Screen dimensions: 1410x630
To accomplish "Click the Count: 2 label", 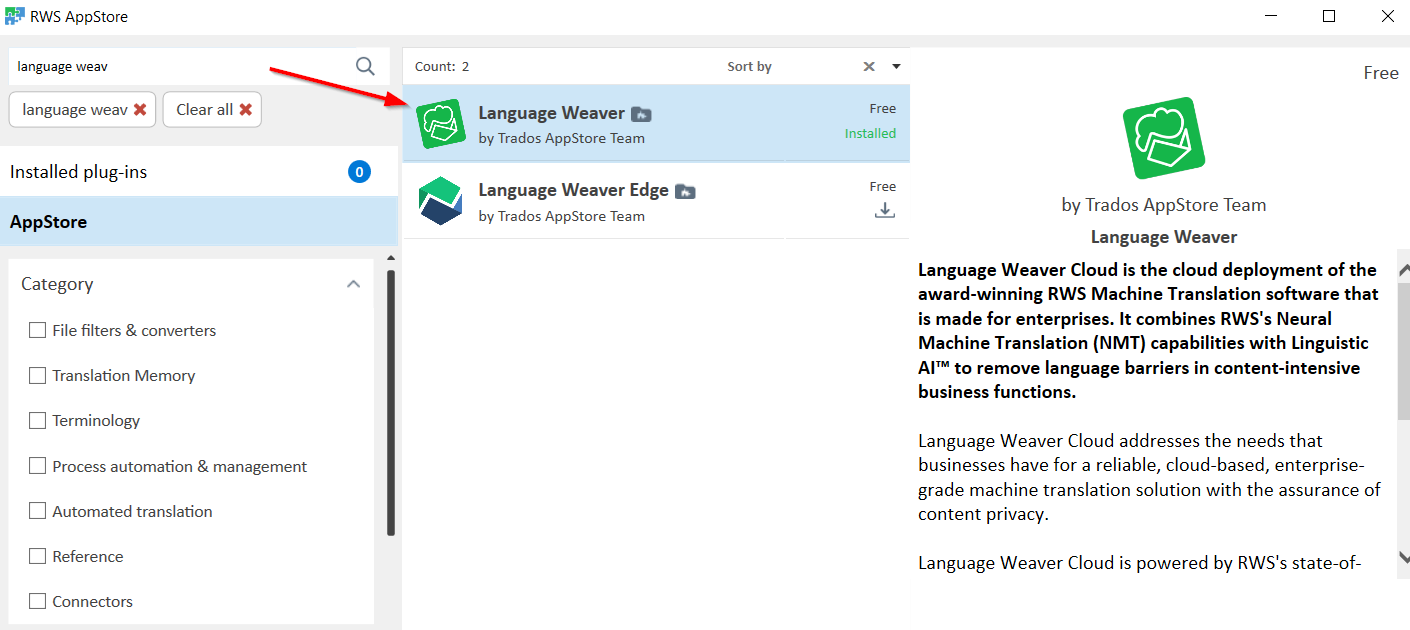I will pyautogui.click(x=442, y=67).
